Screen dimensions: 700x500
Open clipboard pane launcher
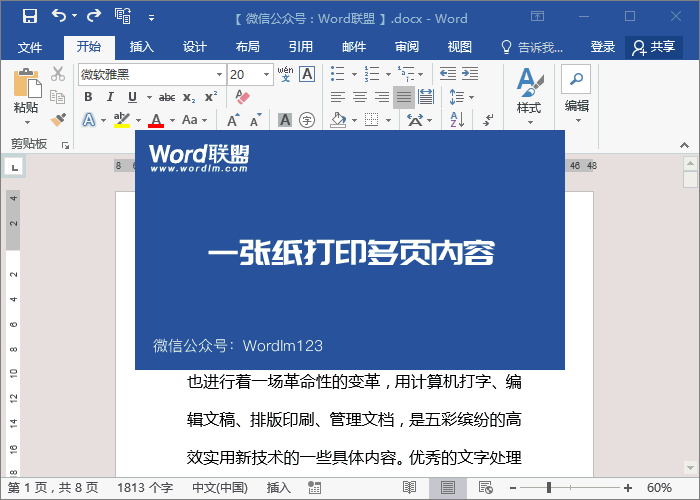coord(66,145)
